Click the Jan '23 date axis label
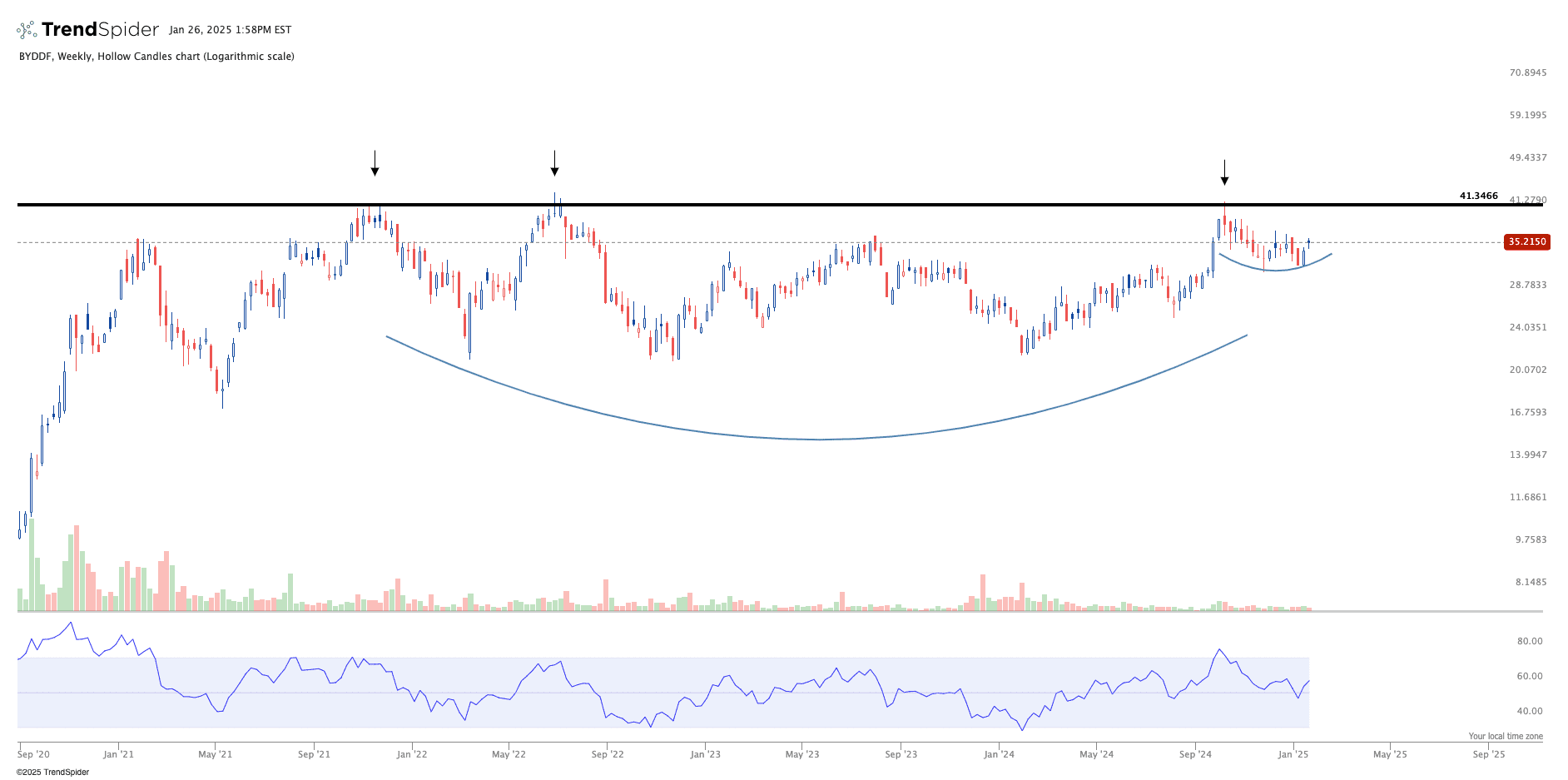 click(x=705, y=754)
